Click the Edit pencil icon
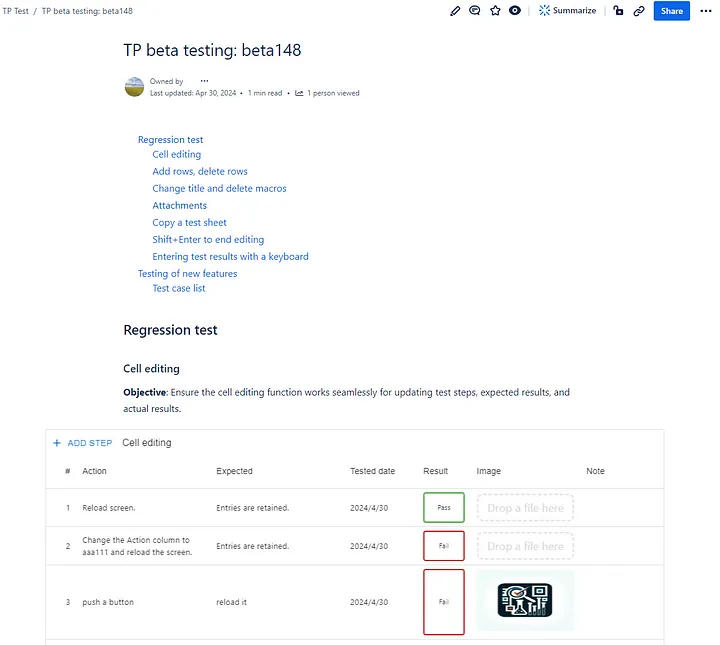The image size is (720, 645). (x=456, y=11)
